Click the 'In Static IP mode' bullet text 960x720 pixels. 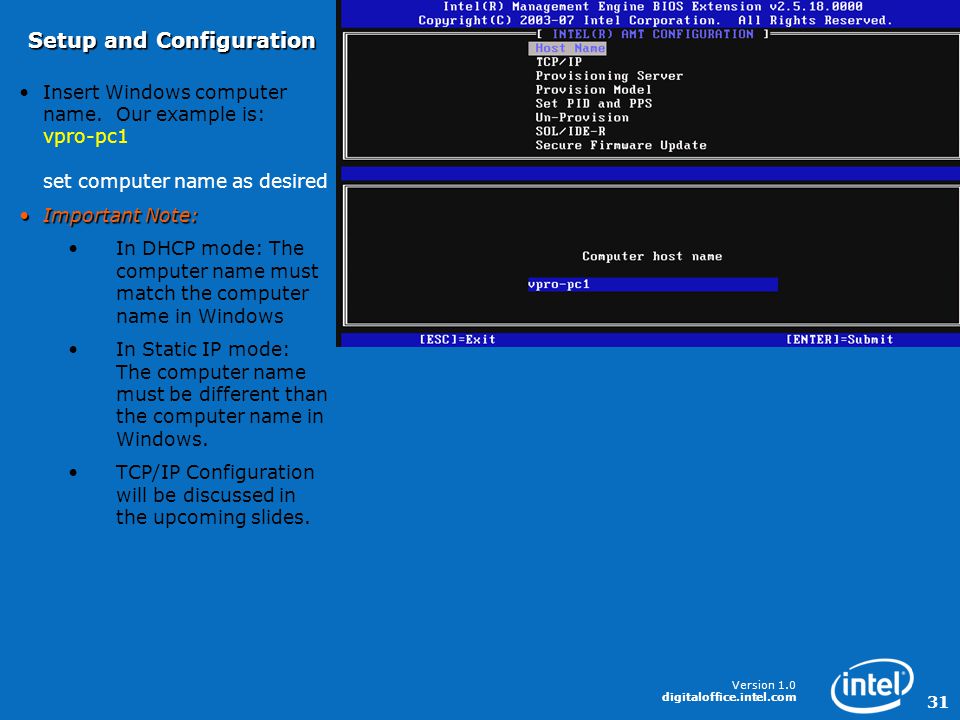[222, 394]
